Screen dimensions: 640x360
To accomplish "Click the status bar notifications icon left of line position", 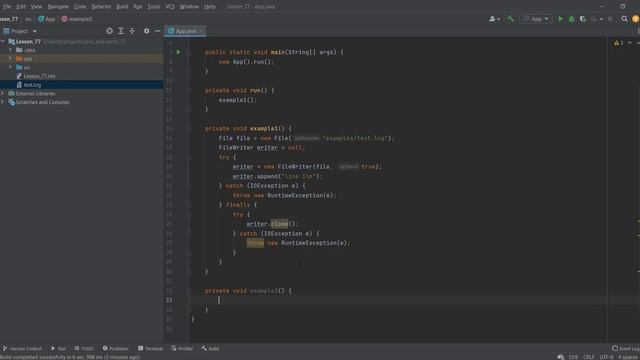I will pyautogui.click(x=561, y=357).
